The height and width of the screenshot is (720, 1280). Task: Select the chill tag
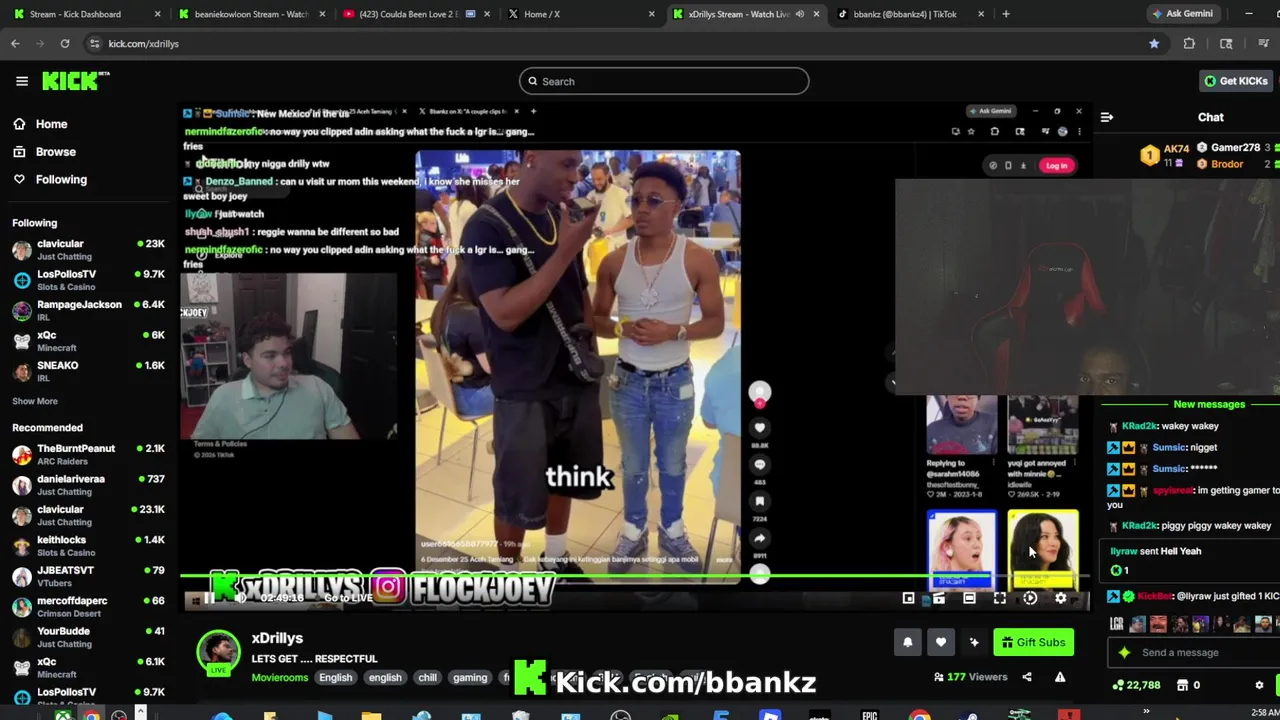[427, 678]
